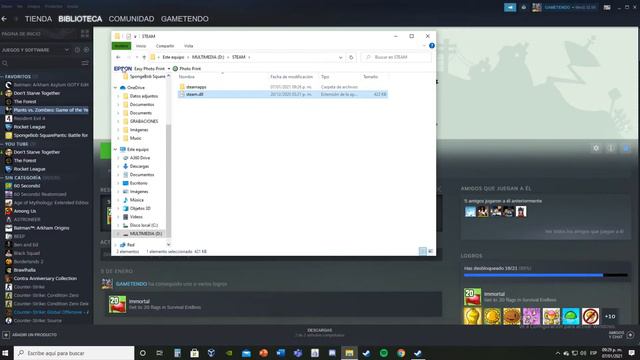
Task: Open the address bar history dropdown
Action: (x=340, y=57)
